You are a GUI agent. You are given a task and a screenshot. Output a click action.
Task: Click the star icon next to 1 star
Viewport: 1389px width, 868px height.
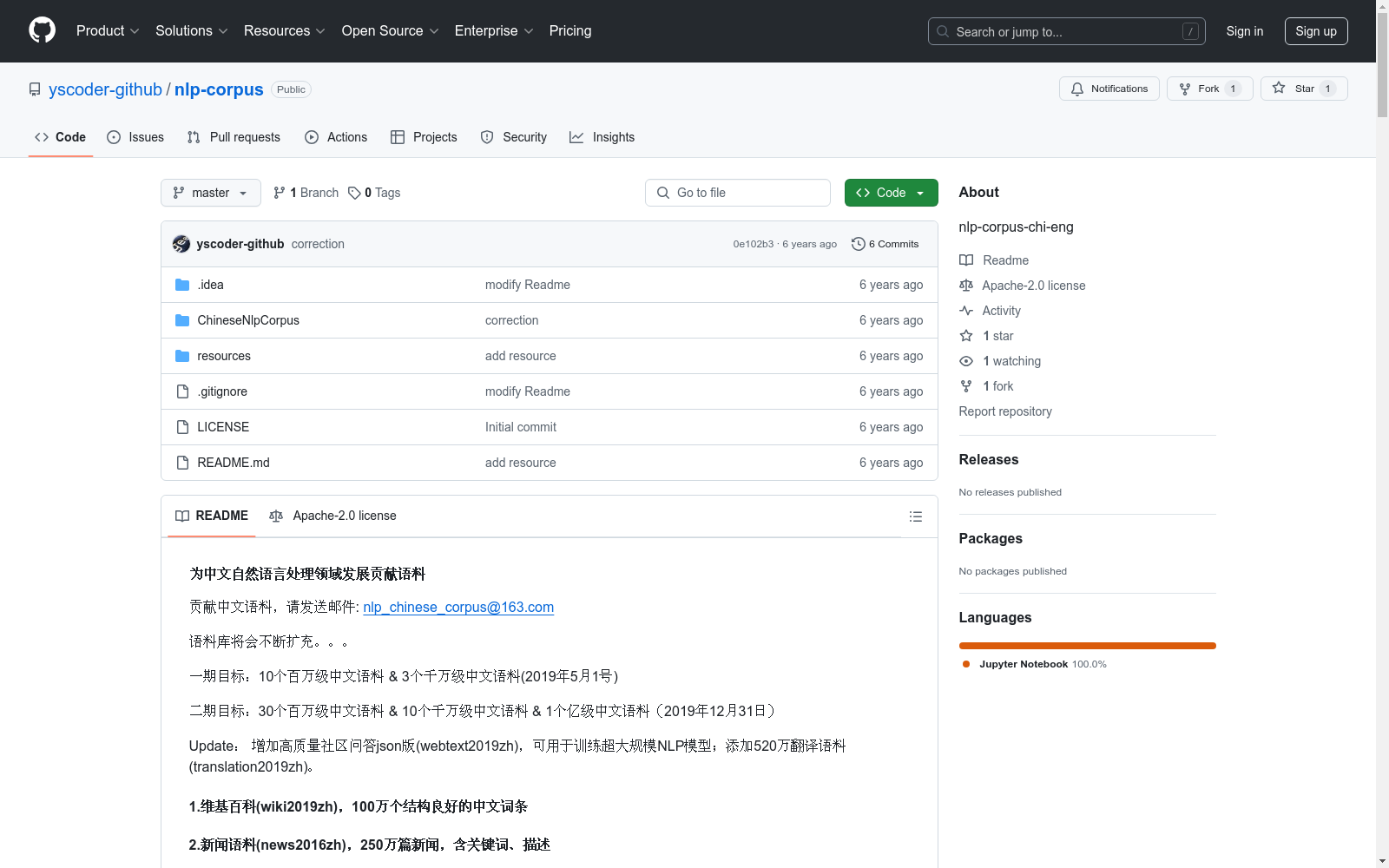(x=966, y=336)
